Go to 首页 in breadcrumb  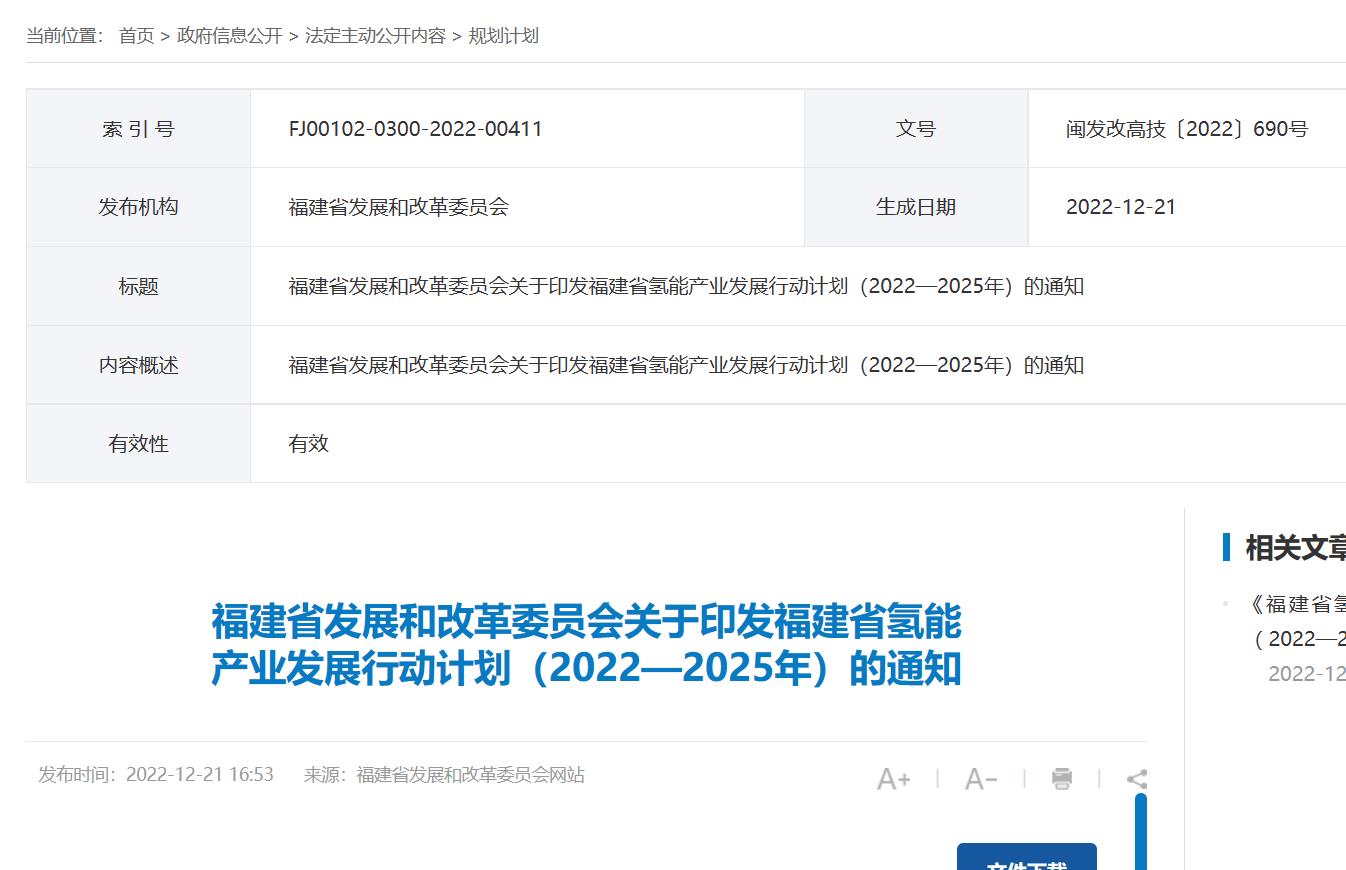coord(136,36)
